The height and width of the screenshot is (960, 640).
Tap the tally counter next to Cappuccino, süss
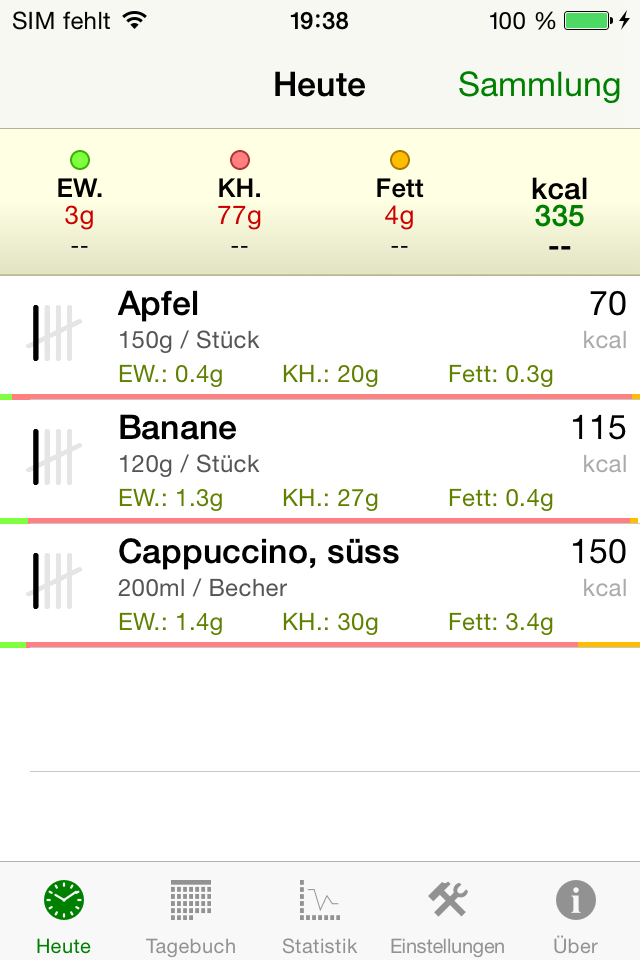click(54, 580)
